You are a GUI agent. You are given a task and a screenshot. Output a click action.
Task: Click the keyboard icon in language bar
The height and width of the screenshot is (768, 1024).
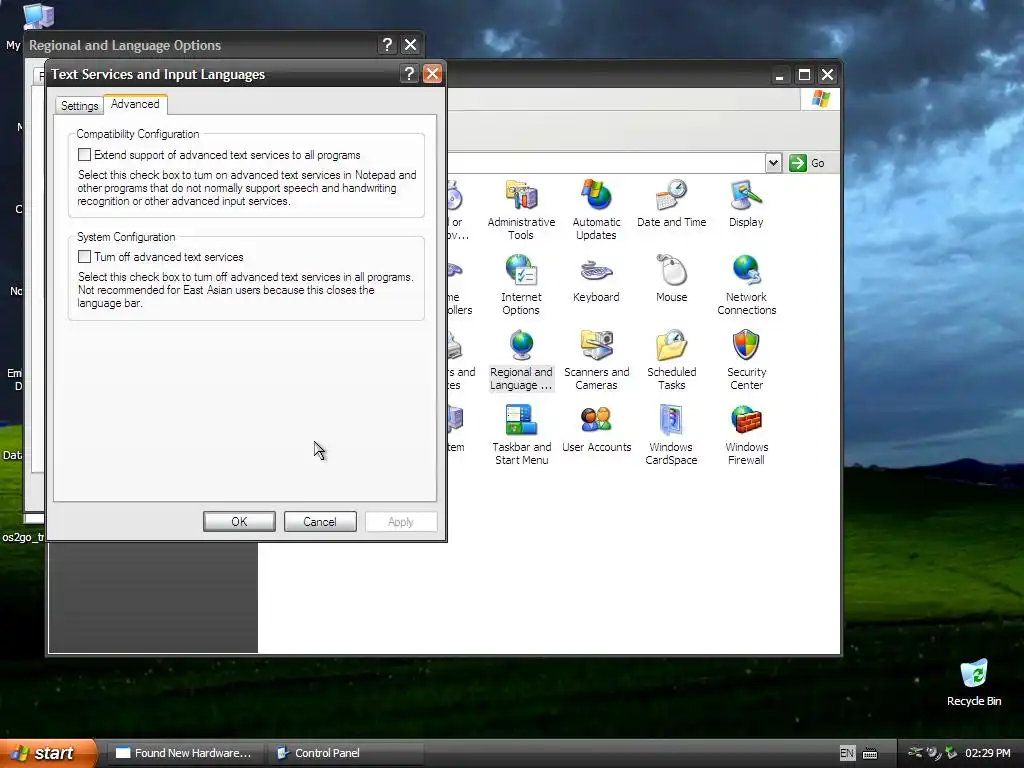coord(870,754)
